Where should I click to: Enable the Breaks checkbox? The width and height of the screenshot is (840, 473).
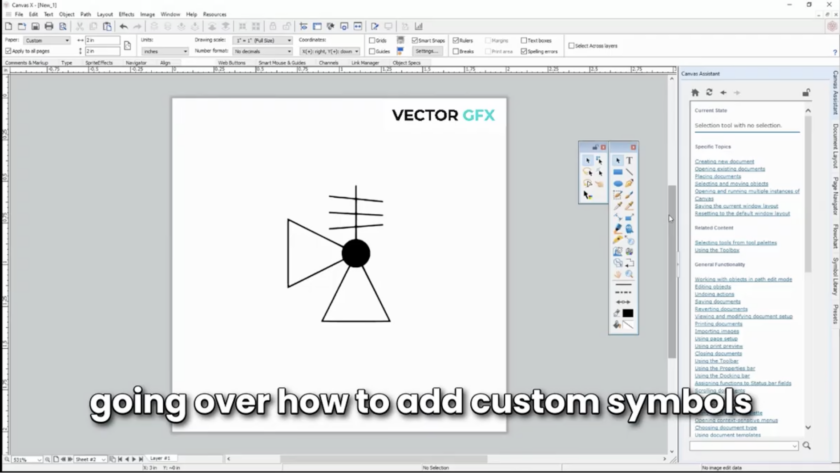(x=456, y=51)
